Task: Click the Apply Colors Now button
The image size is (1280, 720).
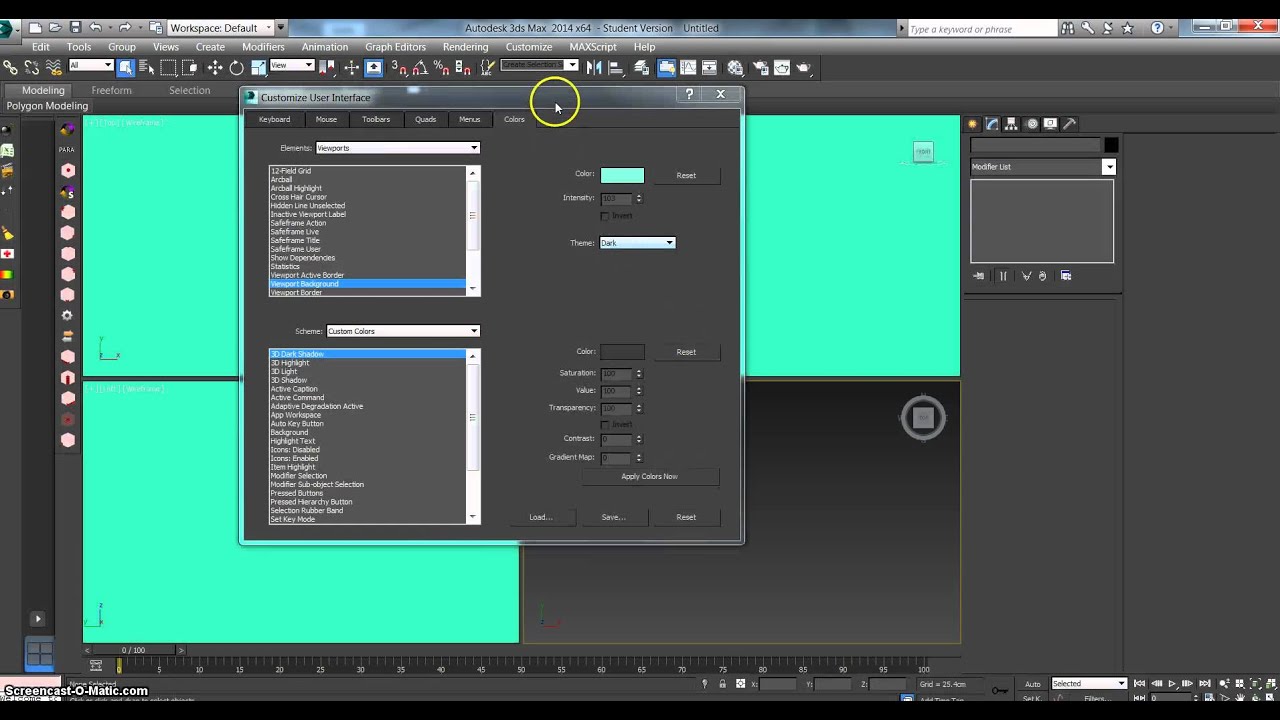Action: point(650,477)
